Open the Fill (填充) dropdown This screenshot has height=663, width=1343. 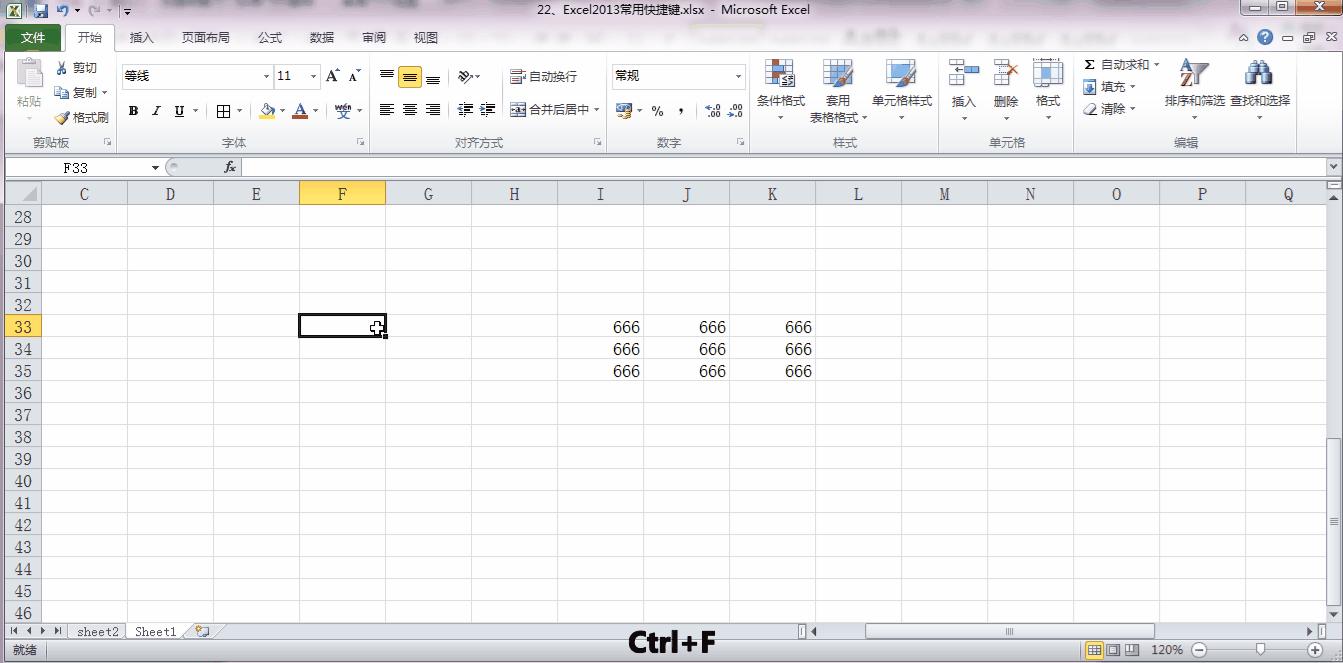coord(1109,87)
